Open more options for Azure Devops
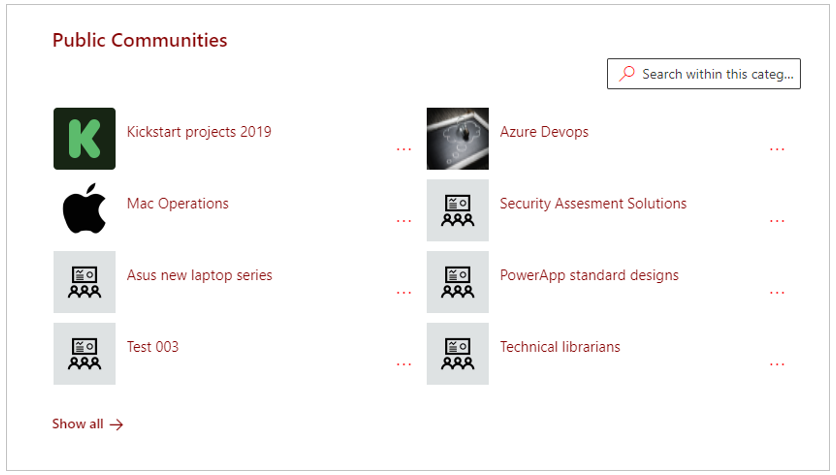836x475 pixels. coord(777,149)
